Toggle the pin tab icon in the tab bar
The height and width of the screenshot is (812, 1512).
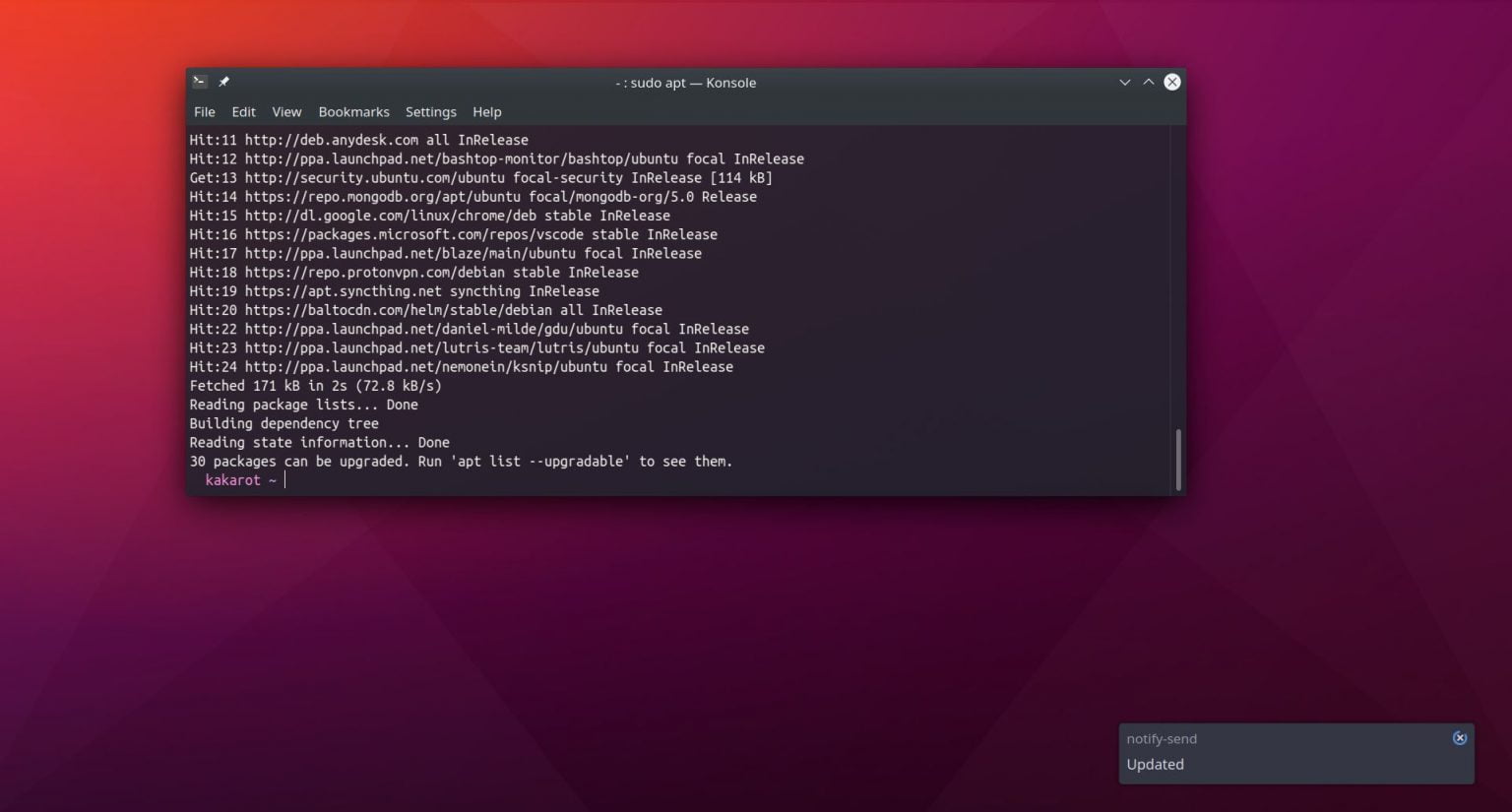(223, 82)
